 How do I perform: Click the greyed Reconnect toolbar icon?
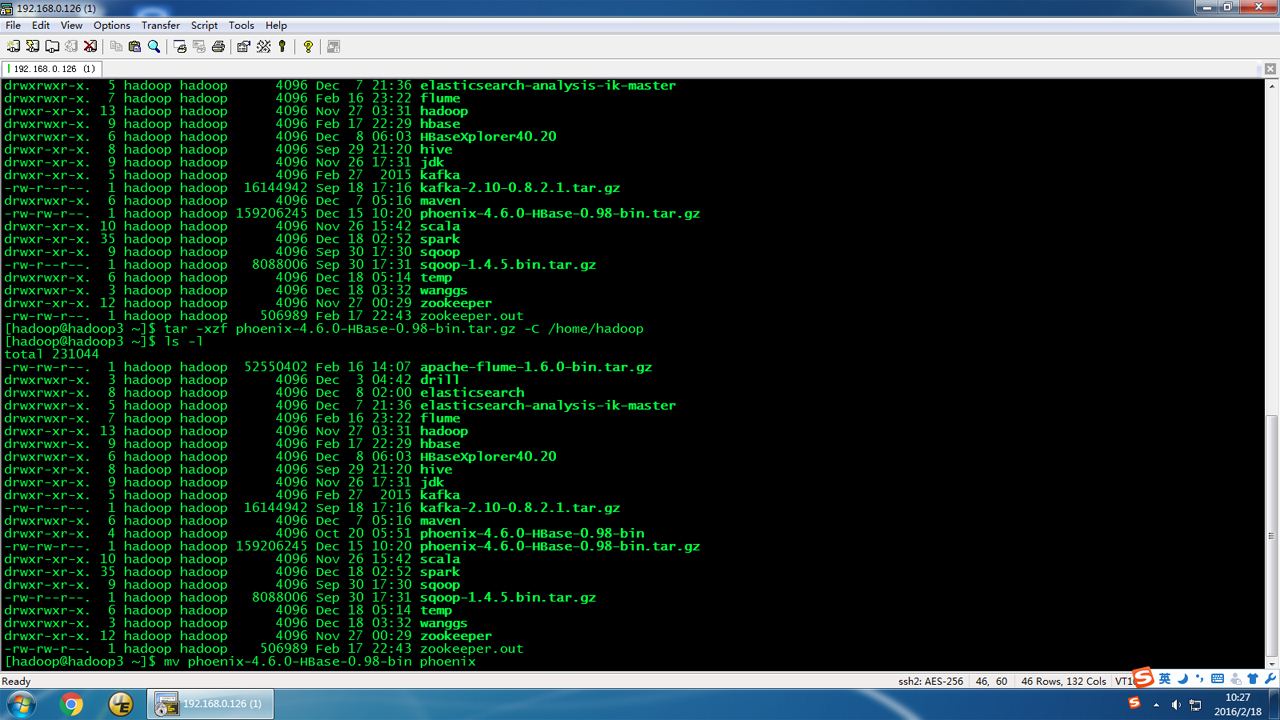tap(70, 46)
